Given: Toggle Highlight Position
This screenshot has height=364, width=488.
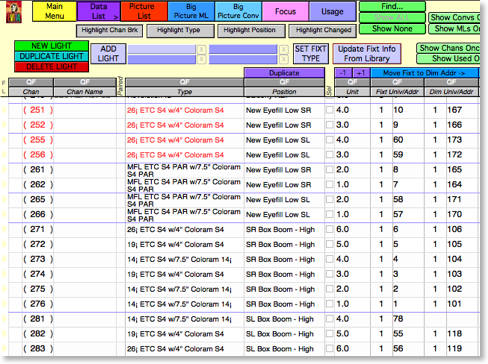Looking at the screenshot, I should [x=251, y=30].
